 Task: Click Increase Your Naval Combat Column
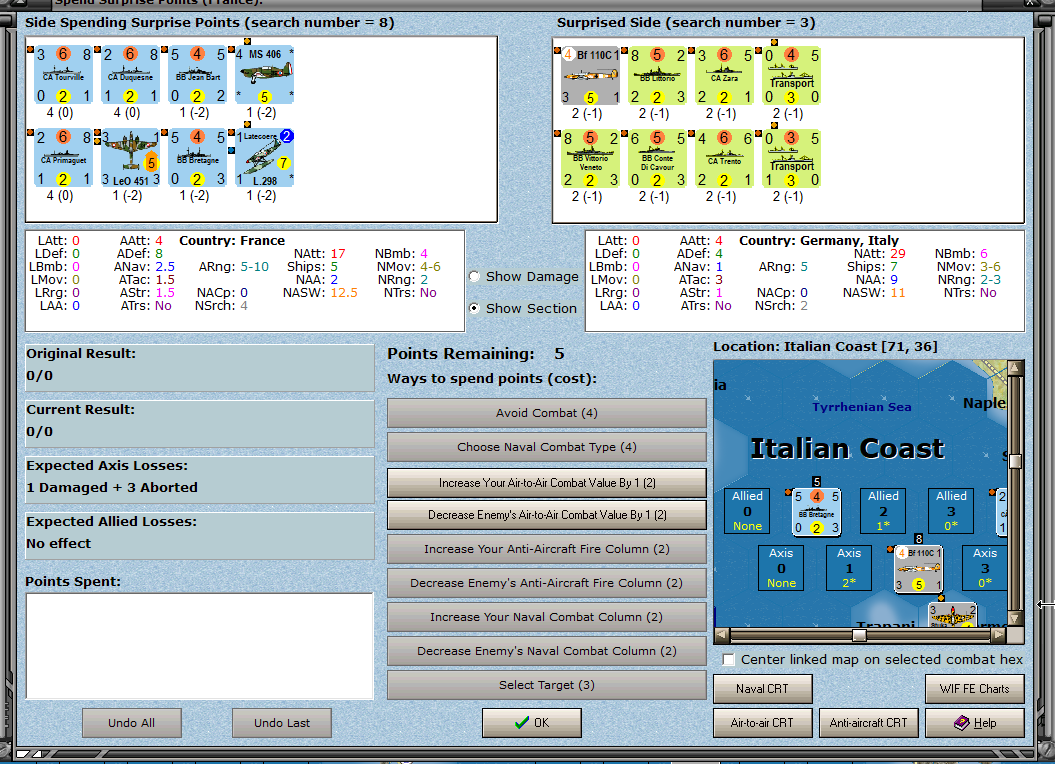[x=546, y=617]
